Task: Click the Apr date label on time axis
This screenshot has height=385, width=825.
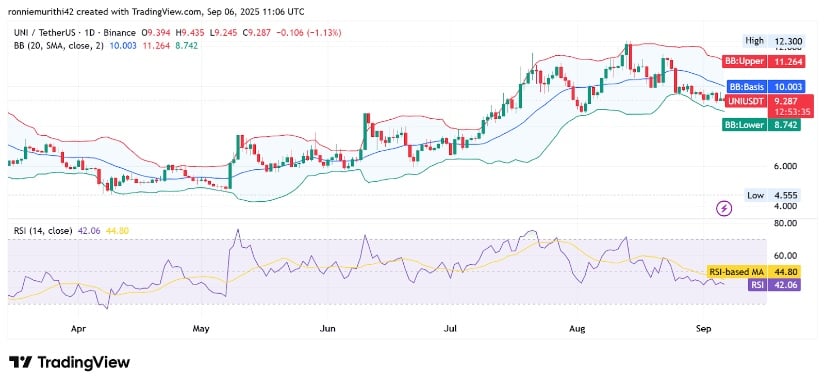Action: (x=77, y=329)
